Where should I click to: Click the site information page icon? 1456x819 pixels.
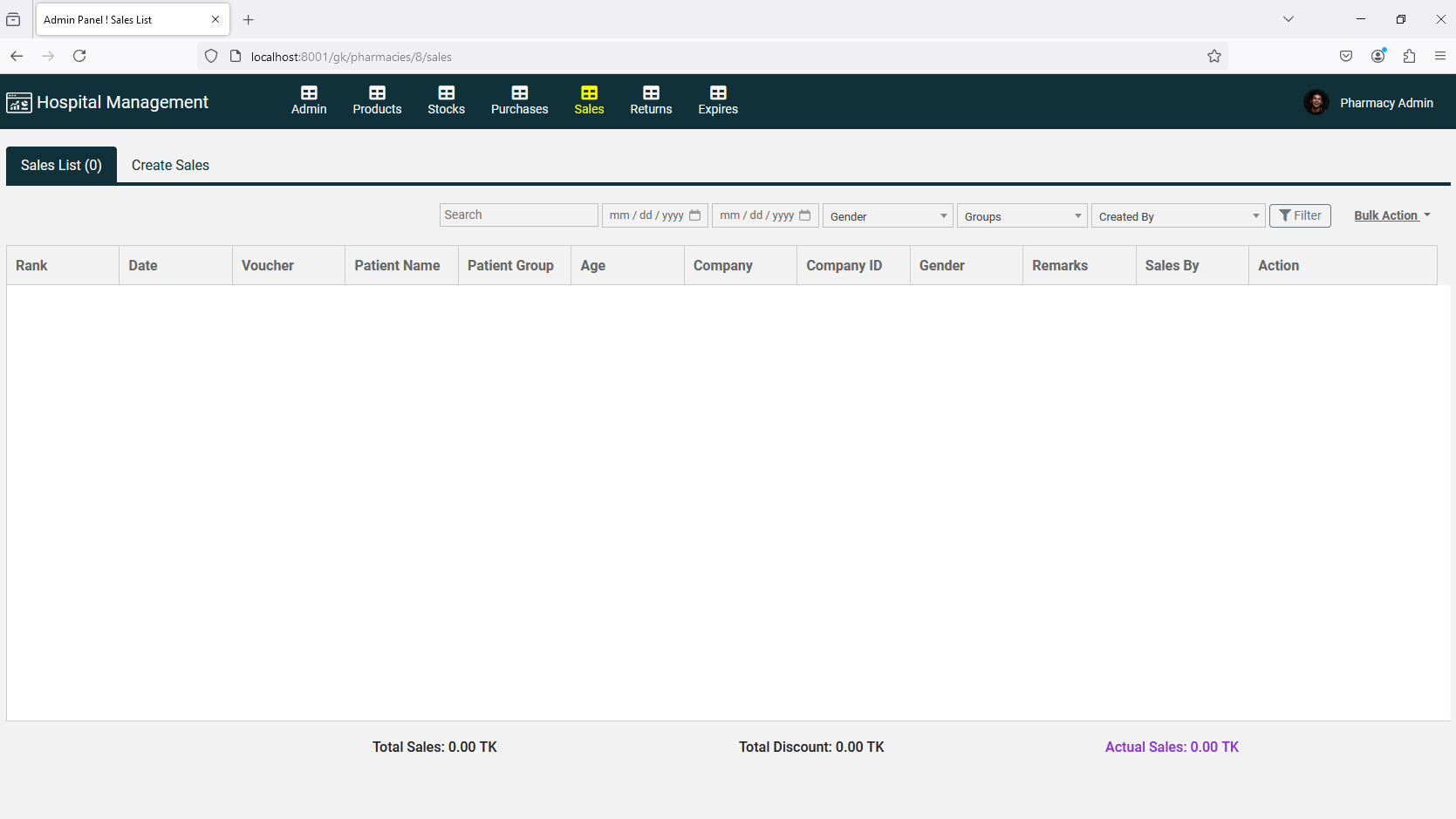236,56
